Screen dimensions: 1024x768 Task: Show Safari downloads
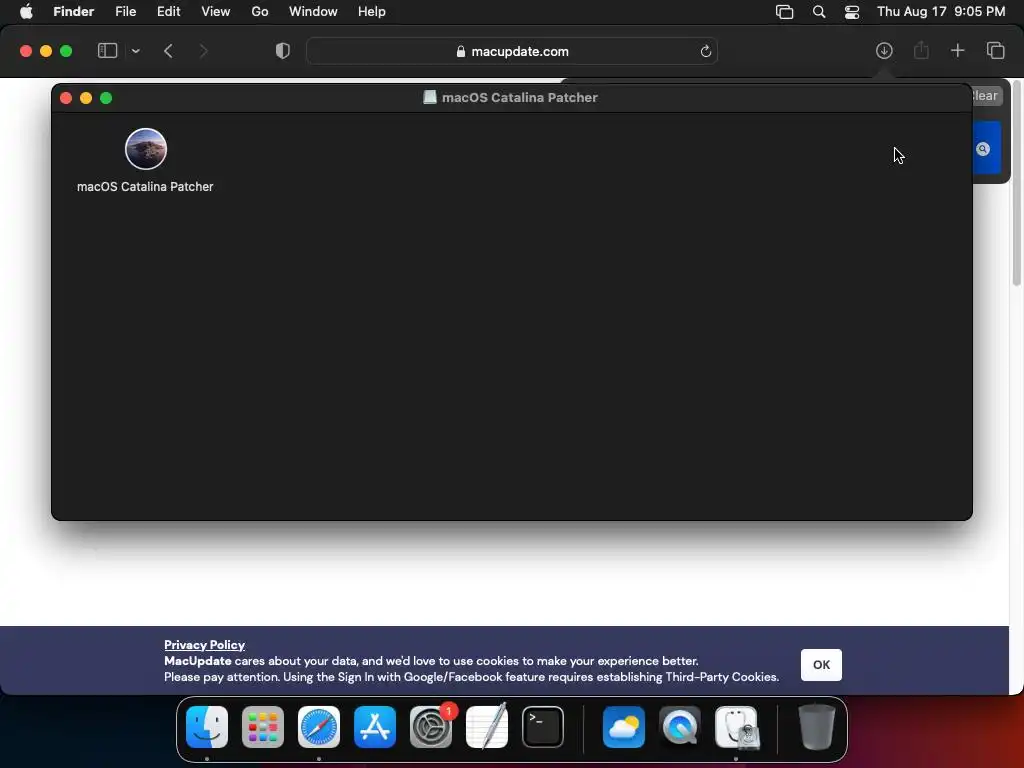click(884, 50)
